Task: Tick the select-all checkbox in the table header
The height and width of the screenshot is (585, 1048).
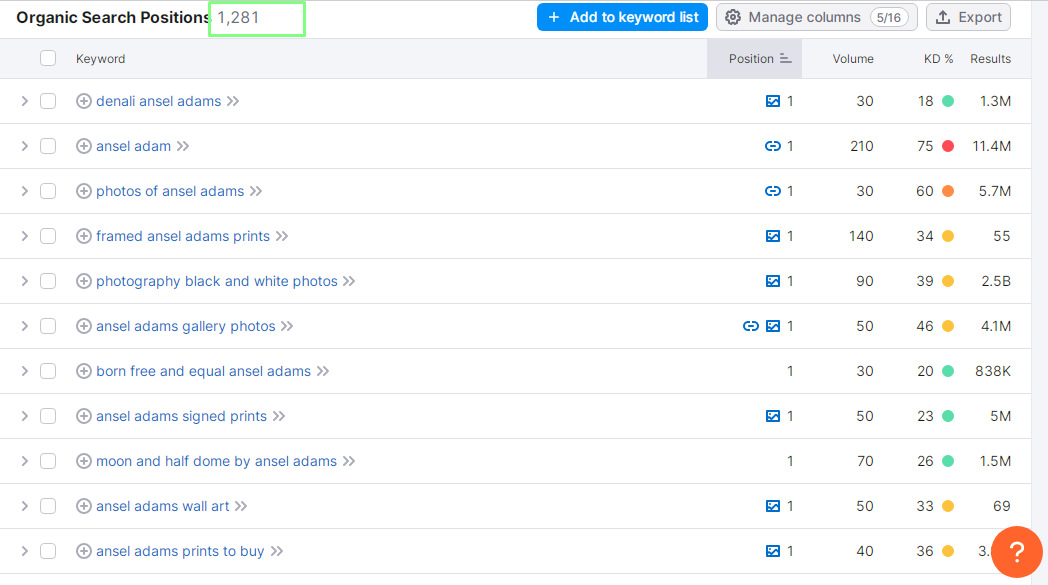Action: pyautogui.click(x=48, y=58)
